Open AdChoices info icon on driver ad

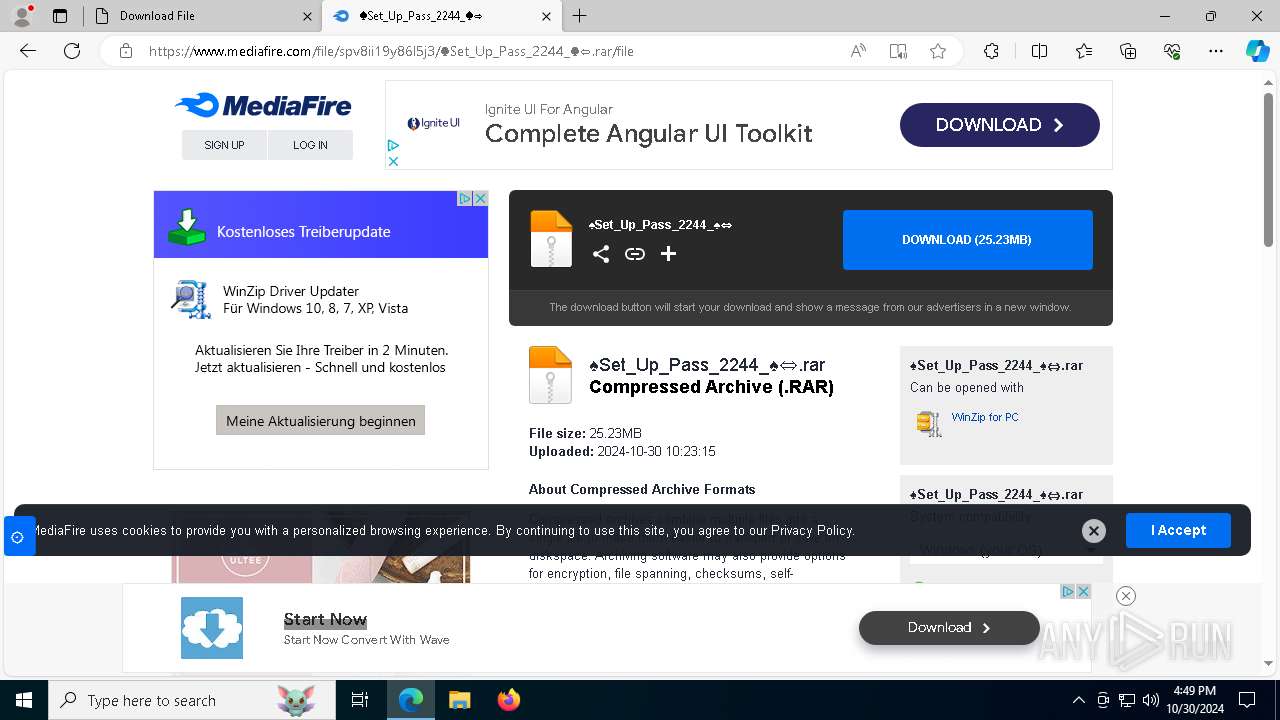(x=465, y=198)
